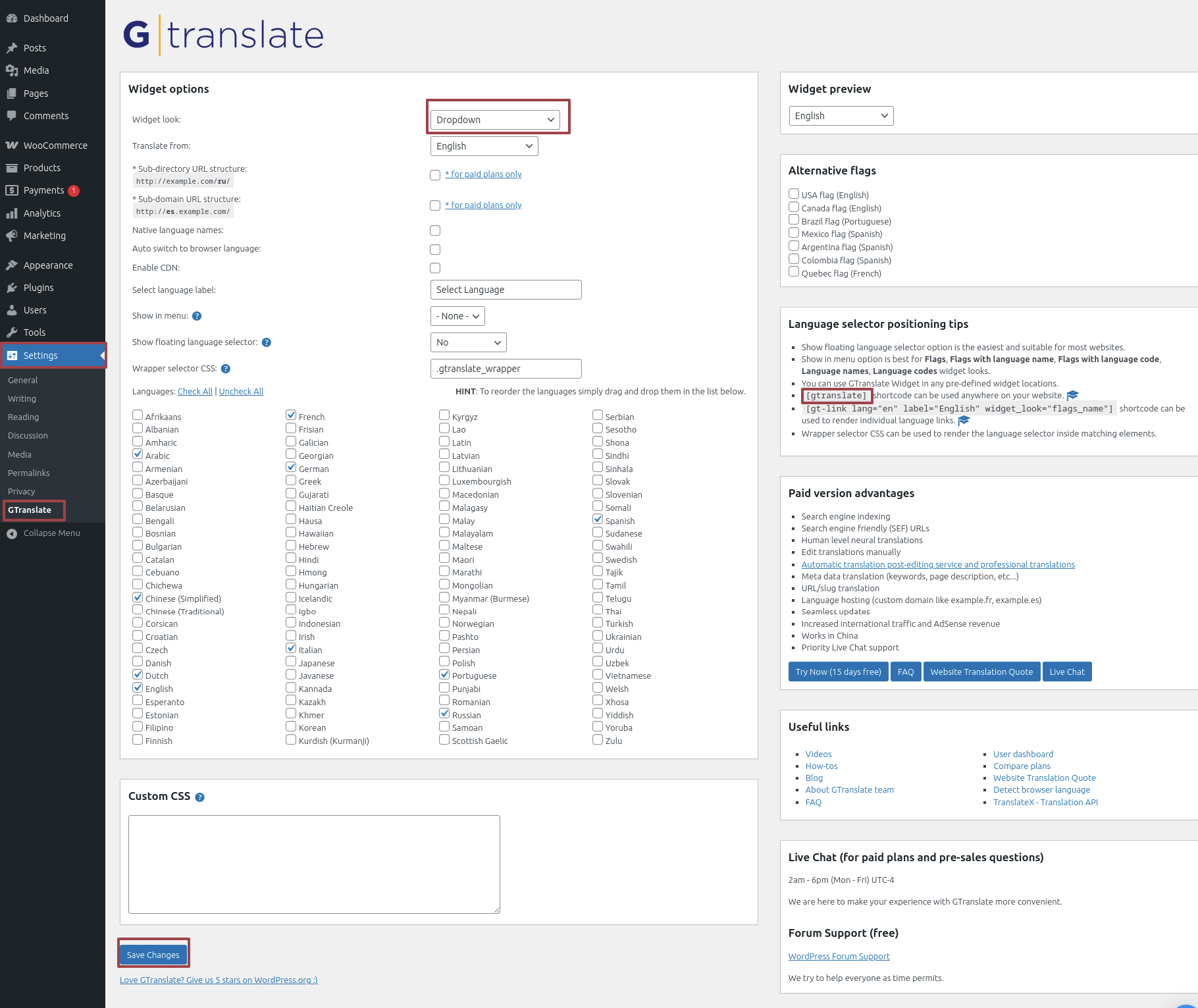Click help icon beside floating language selector
Screen dimensions: 1198x1008
pyautogui.click(x=267, y=342)
